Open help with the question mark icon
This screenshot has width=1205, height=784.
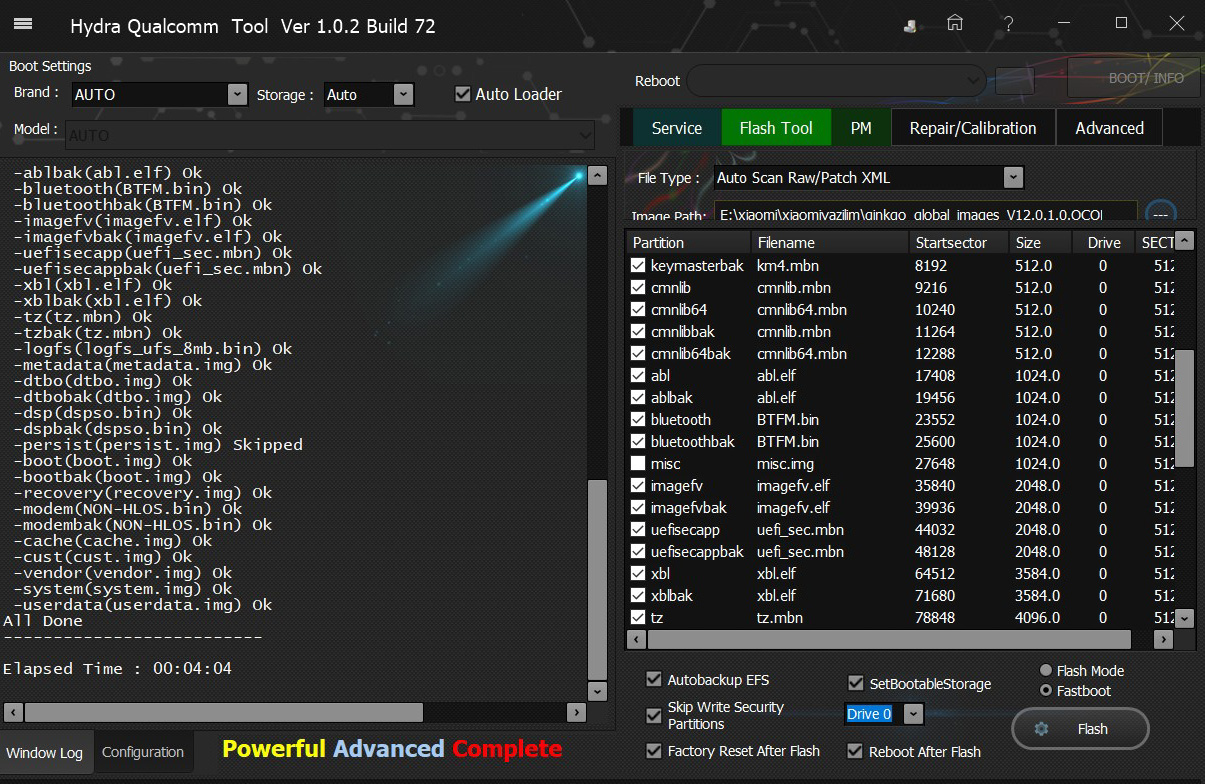click(1009, 24)
